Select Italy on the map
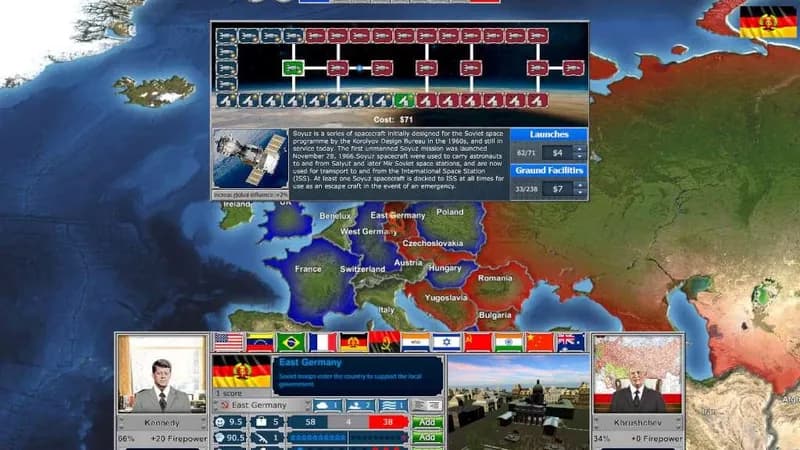The image size is (800, 450). pos(386,310)
